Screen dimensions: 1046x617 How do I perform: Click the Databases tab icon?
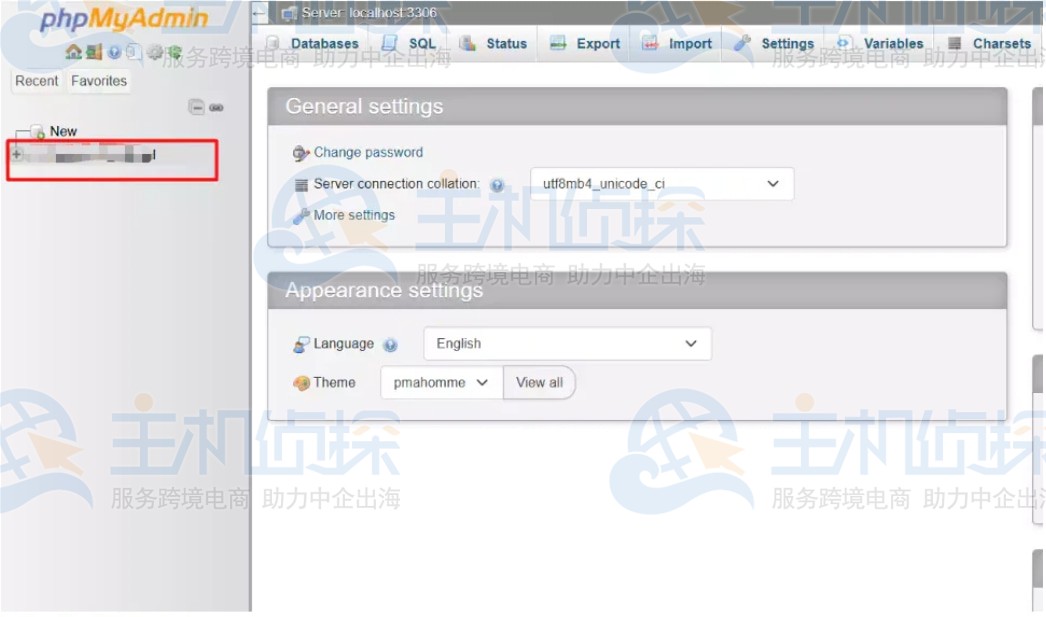click(x=274, y=43)
